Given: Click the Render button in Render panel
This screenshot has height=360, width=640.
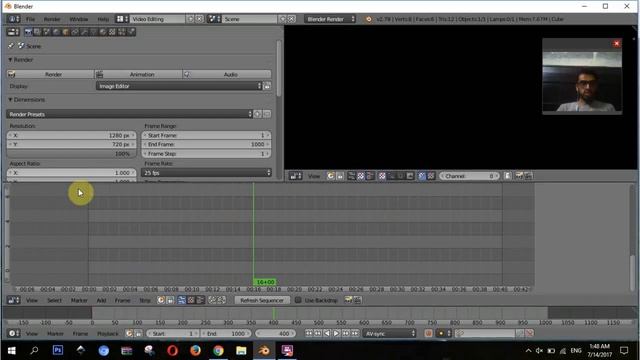Looking at the screenshot, I should coord(51,74).
